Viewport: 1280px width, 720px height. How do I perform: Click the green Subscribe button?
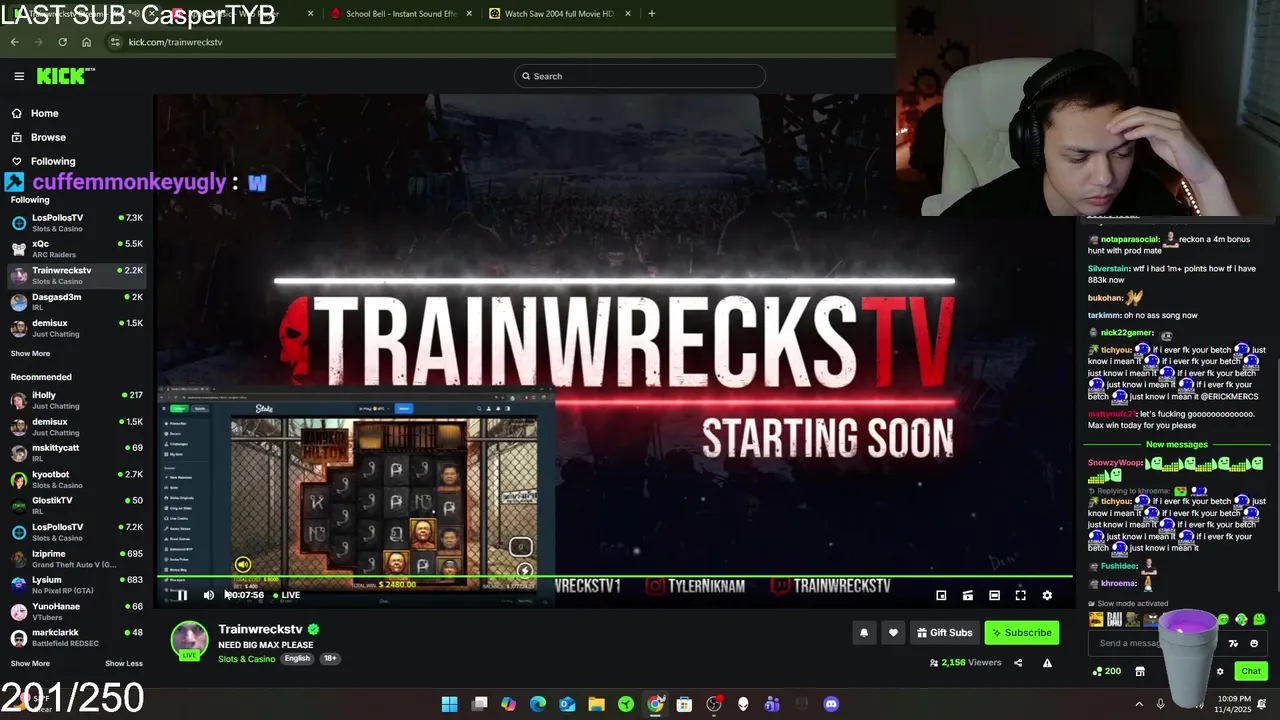pos(1021,632)
